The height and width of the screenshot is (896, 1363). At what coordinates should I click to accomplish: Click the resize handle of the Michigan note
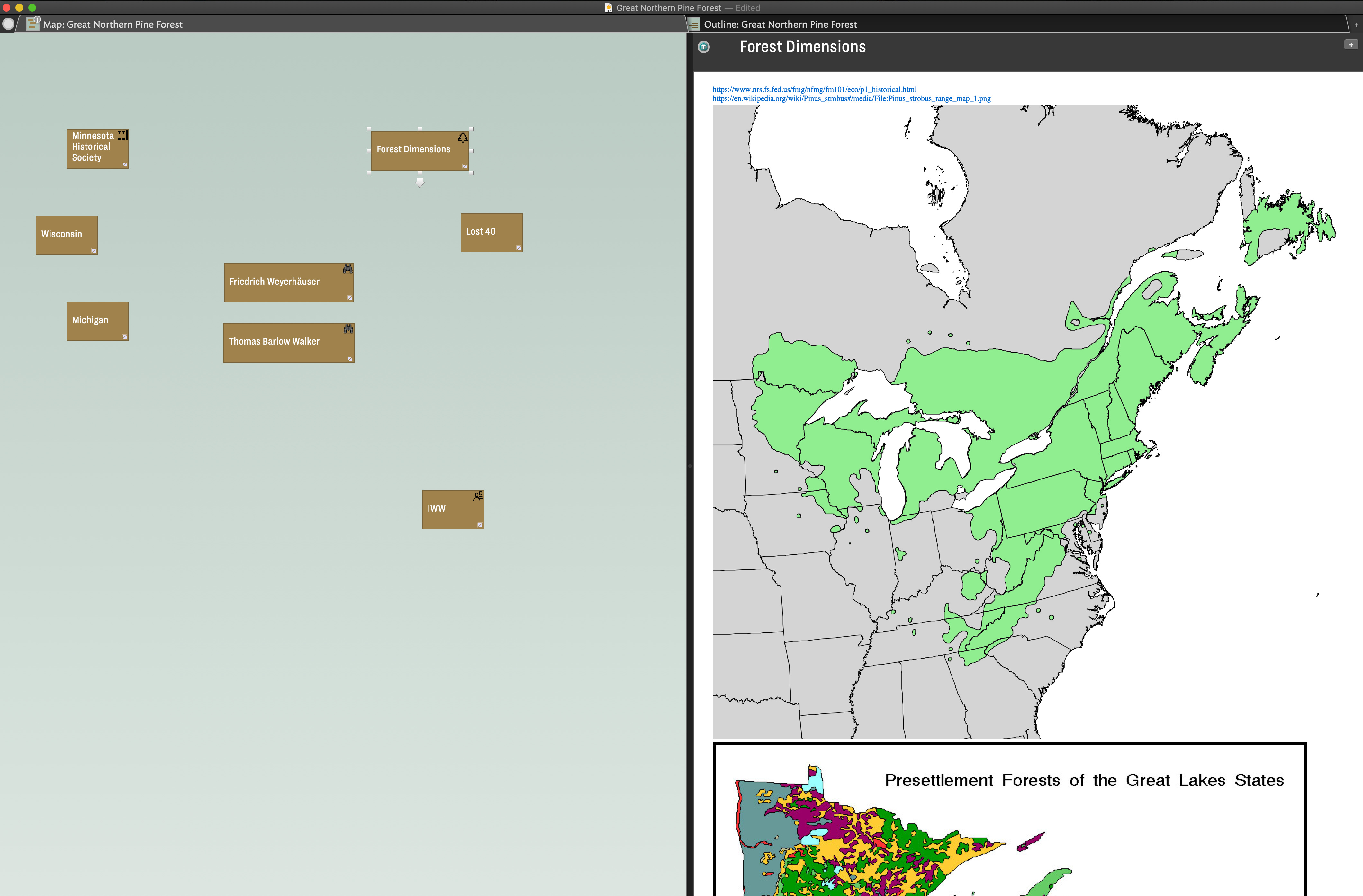(x=124, y=337)
